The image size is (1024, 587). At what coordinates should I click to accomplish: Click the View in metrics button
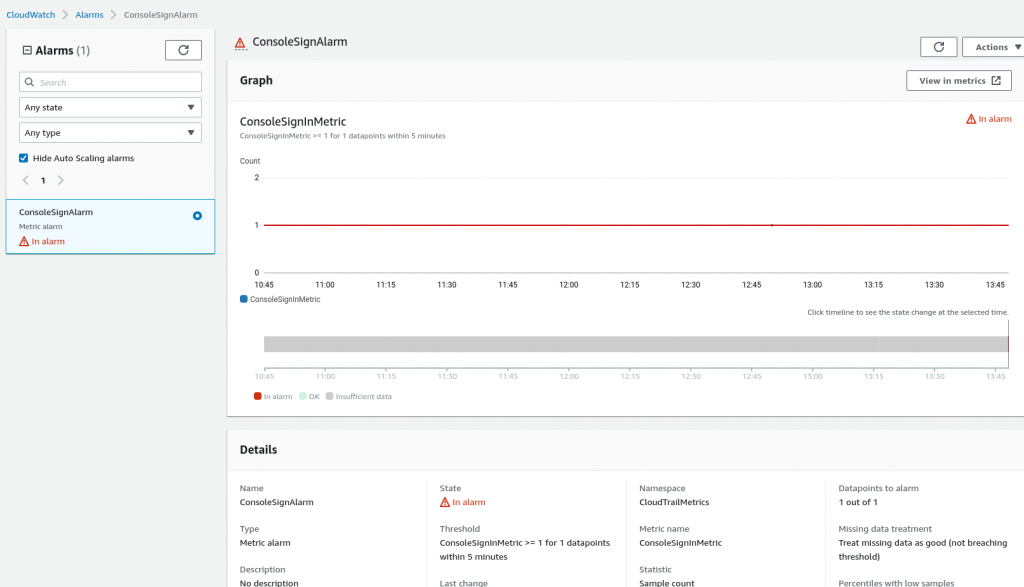[958, 80]
